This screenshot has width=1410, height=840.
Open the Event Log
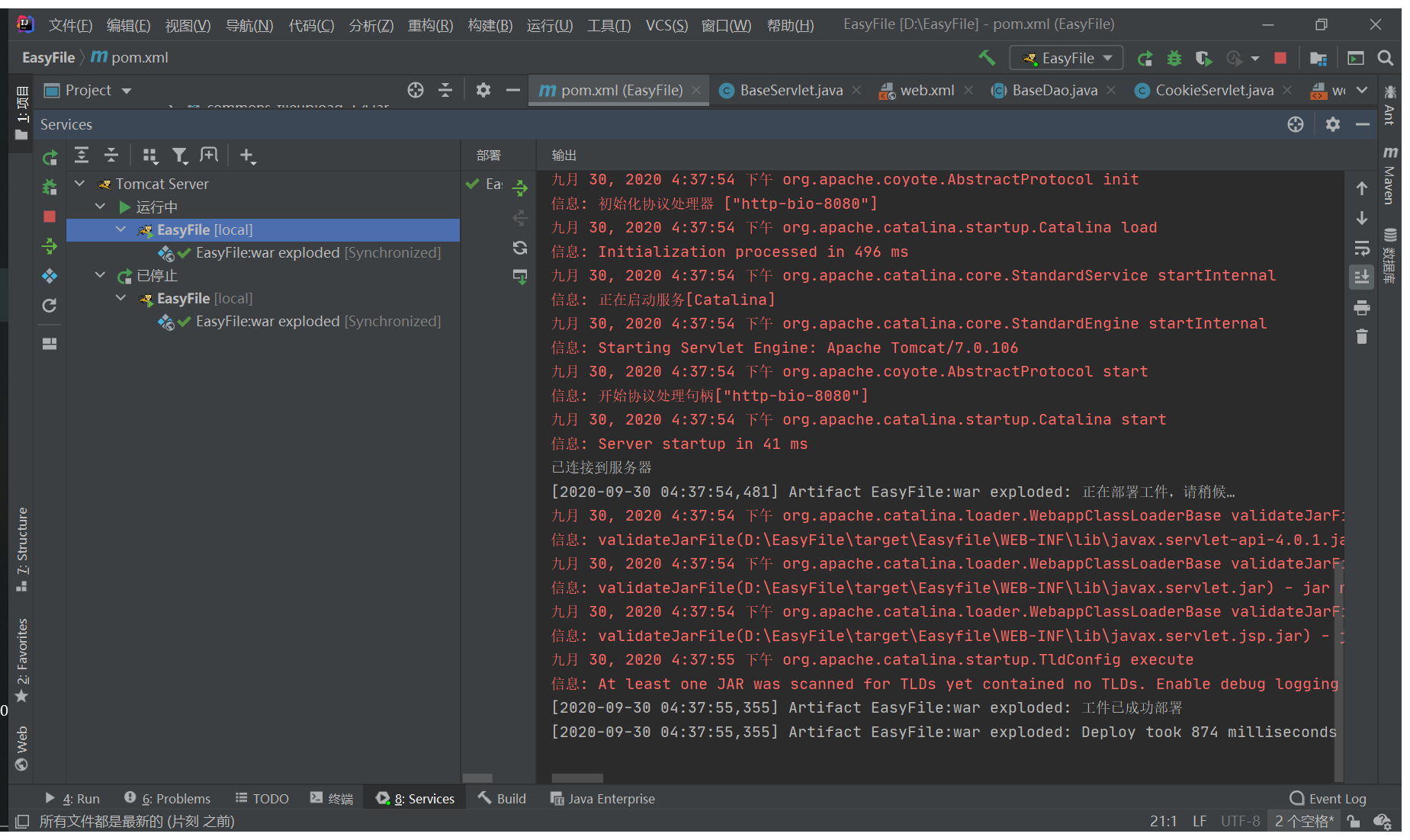tap(1328, 798)
